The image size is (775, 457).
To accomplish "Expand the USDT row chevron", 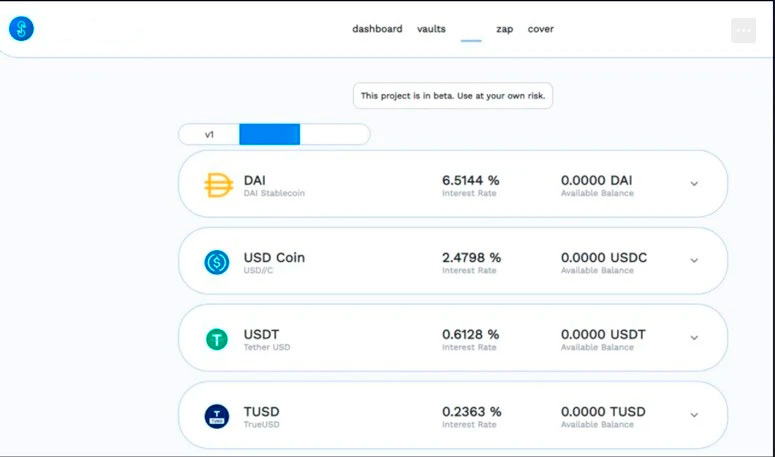I will coord(694,338).
